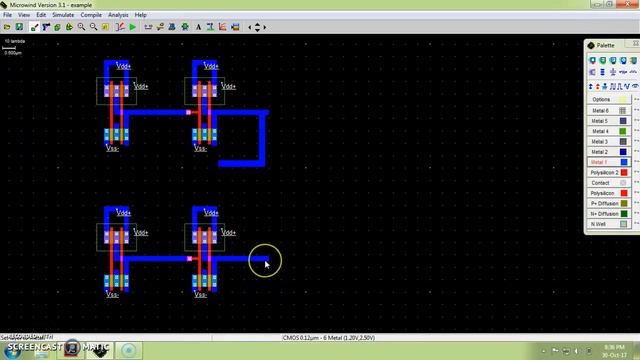Add a clock signal from the Palette
640x360 pixels.
pos(613,87)
